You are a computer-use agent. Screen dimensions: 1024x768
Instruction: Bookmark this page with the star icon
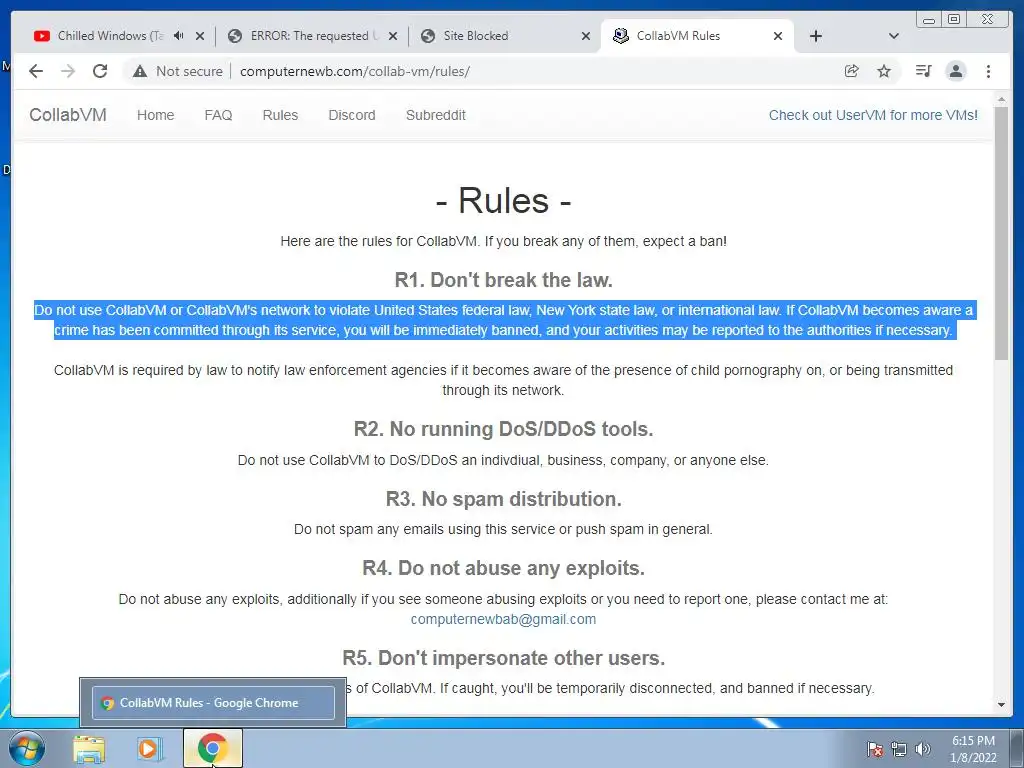tap(884, 71)
